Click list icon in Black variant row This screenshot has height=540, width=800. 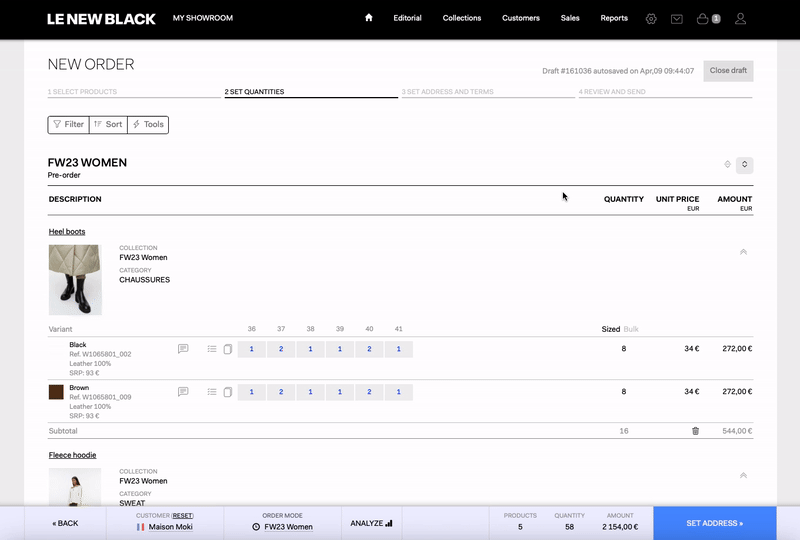pyautogui.click(x=212, y=349)
